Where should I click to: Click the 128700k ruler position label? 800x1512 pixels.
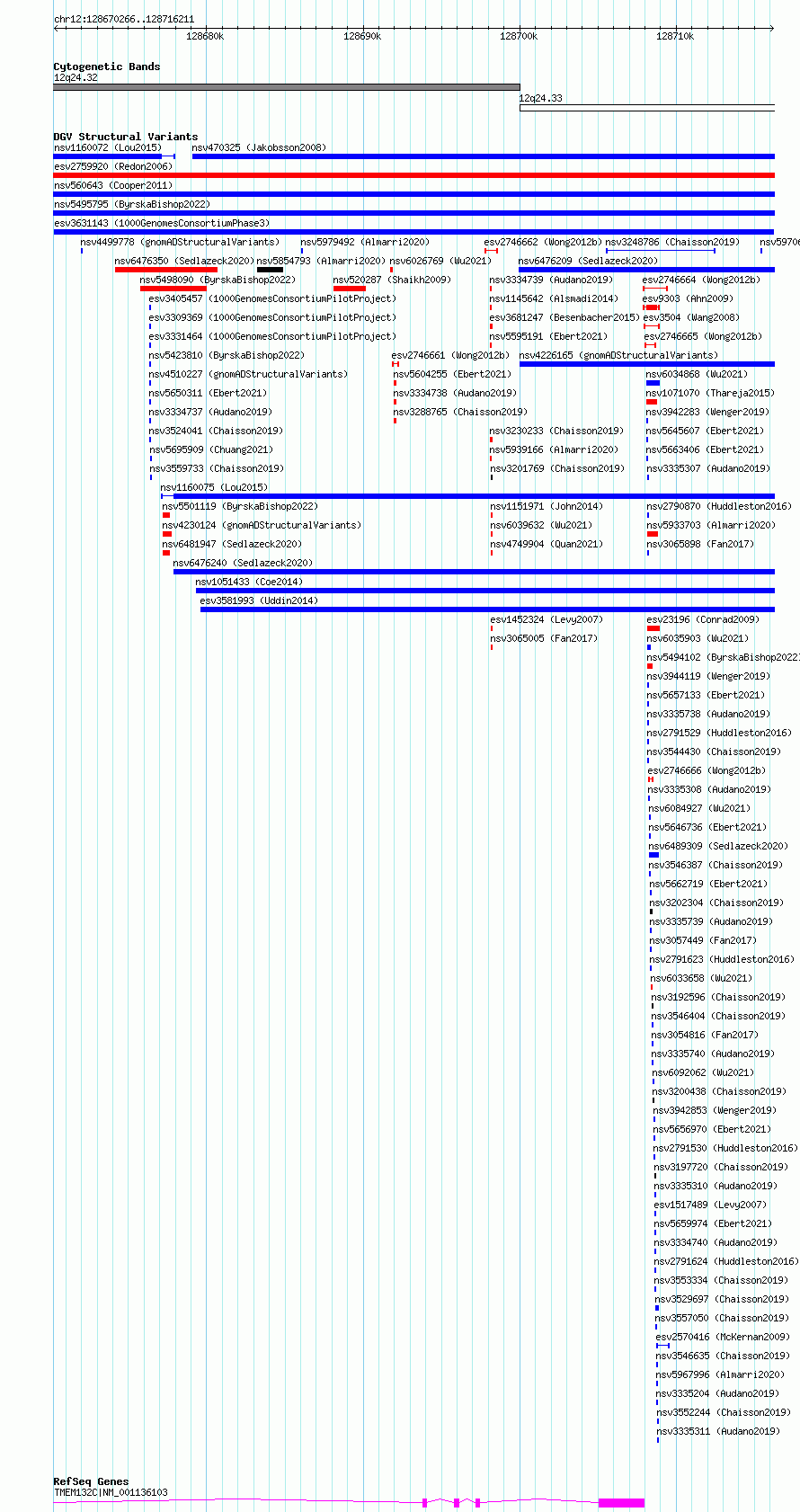coord(519,36)
